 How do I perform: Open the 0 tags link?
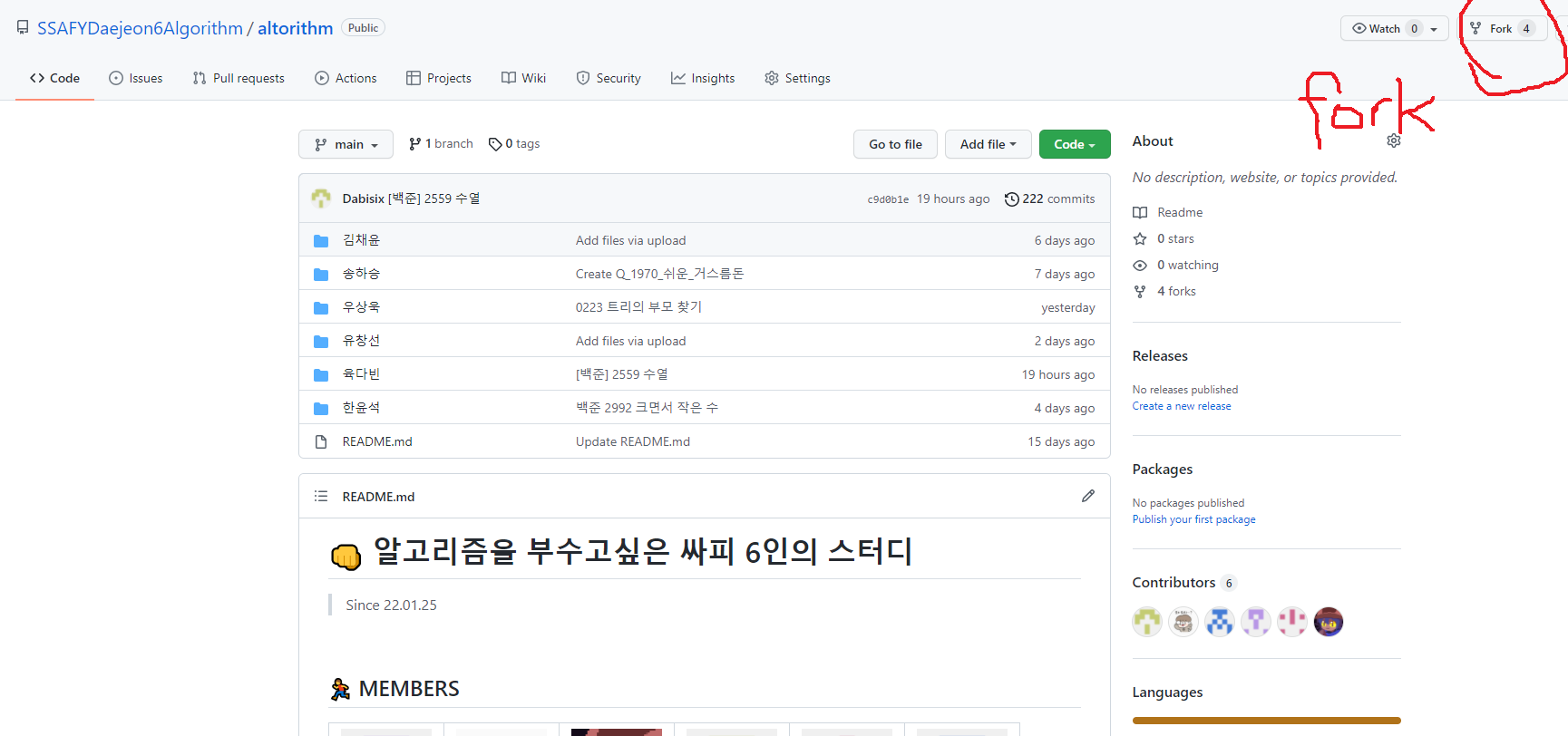[x=514, y=143]
